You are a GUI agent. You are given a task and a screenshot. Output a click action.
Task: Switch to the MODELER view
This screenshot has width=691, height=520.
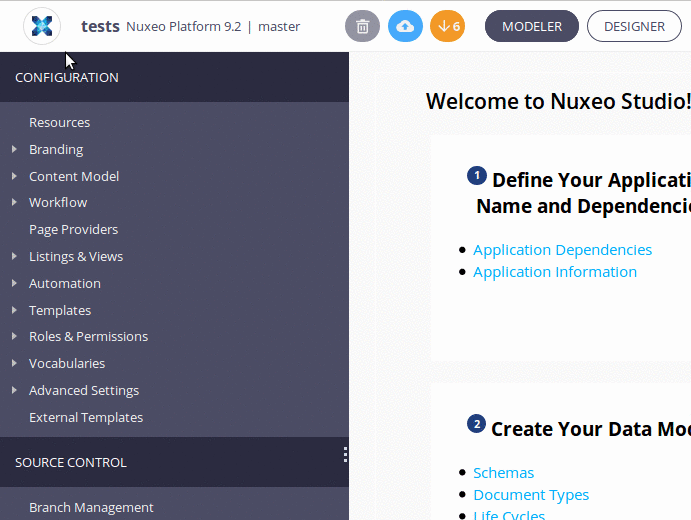(531, 26)
